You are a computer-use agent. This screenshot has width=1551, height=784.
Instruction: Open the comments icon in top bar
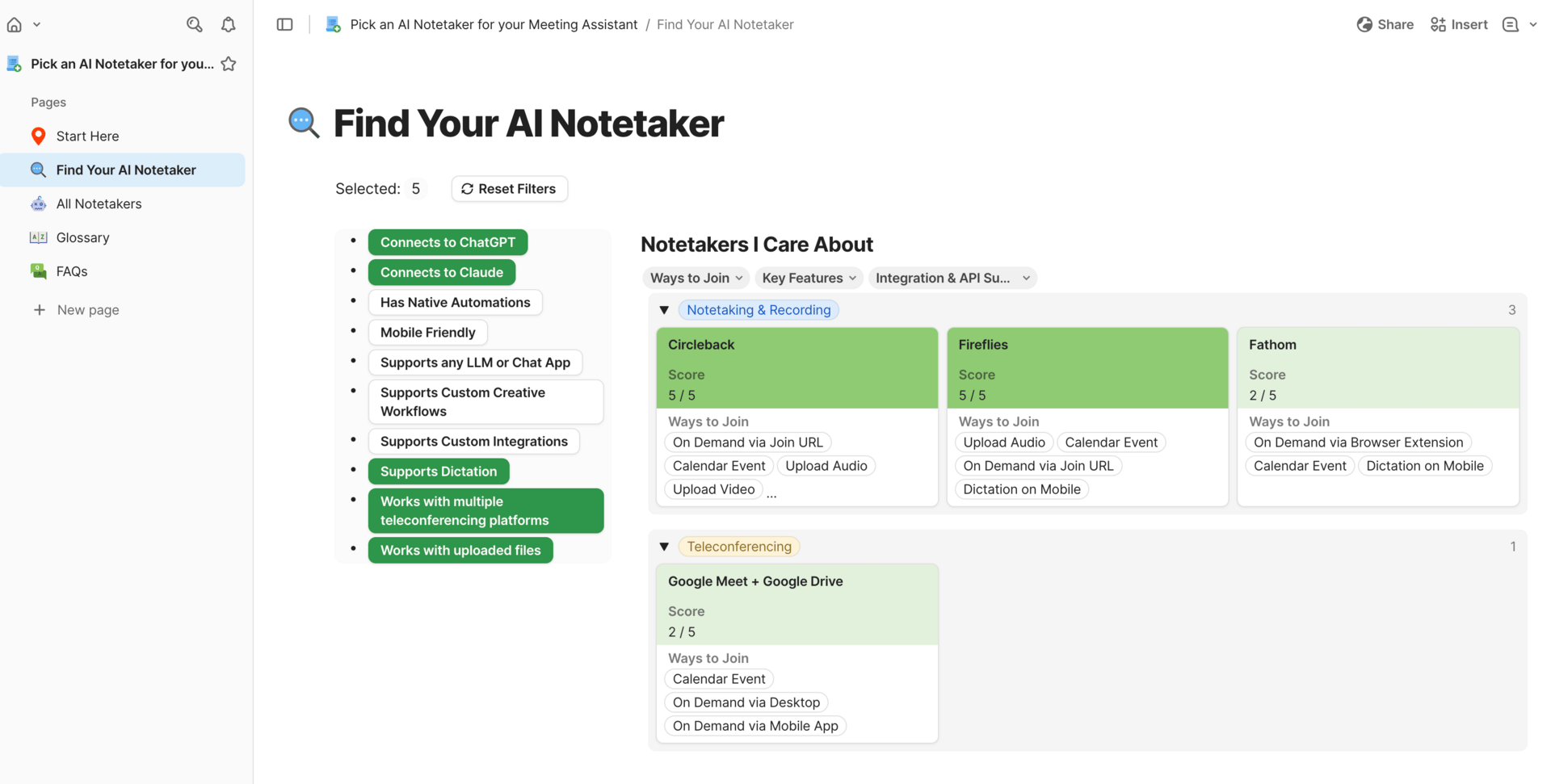(1510, 25)
